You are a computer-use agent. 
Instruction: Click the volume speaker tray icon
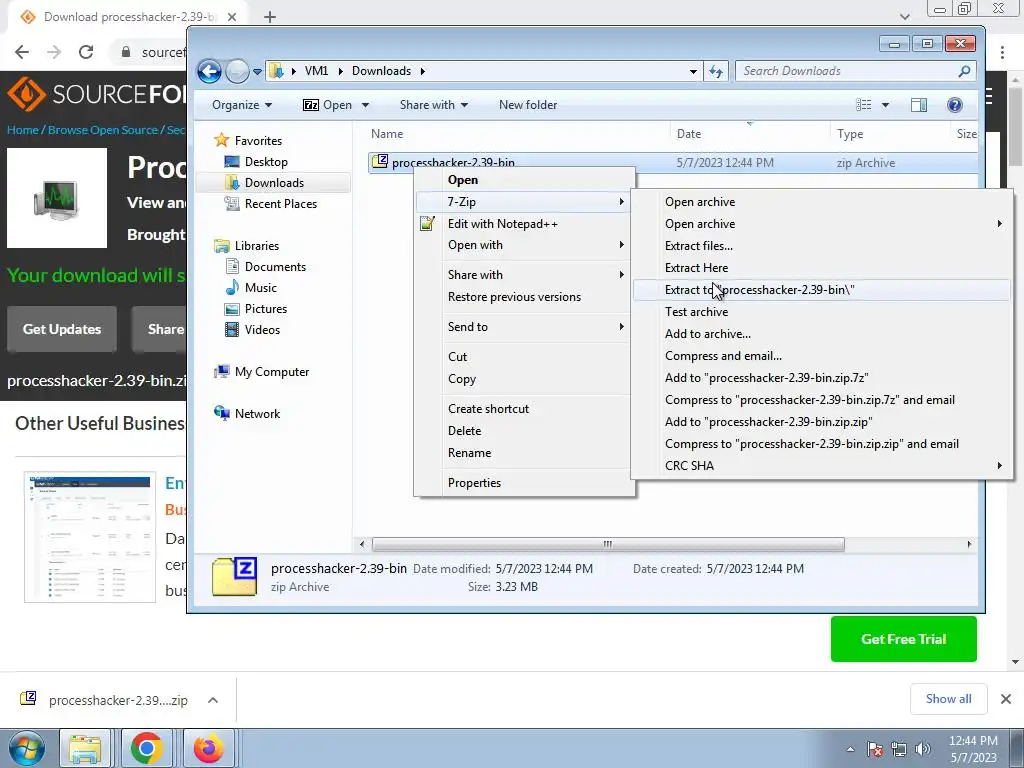922,749
